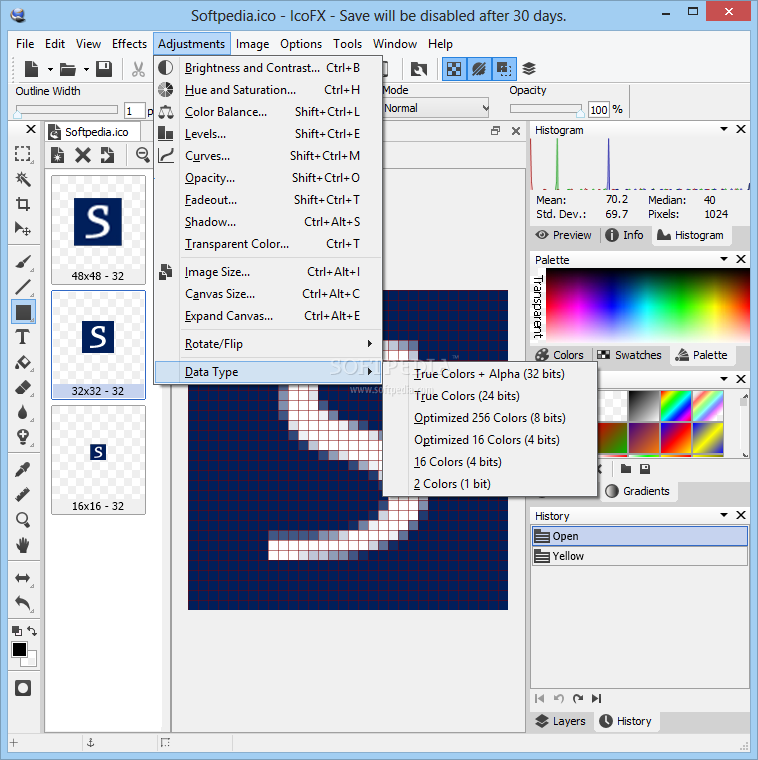This screenshot has width=758, height=760.
Task: Choose the Canvas Size menu entry
Action: (x=268, y=294)
